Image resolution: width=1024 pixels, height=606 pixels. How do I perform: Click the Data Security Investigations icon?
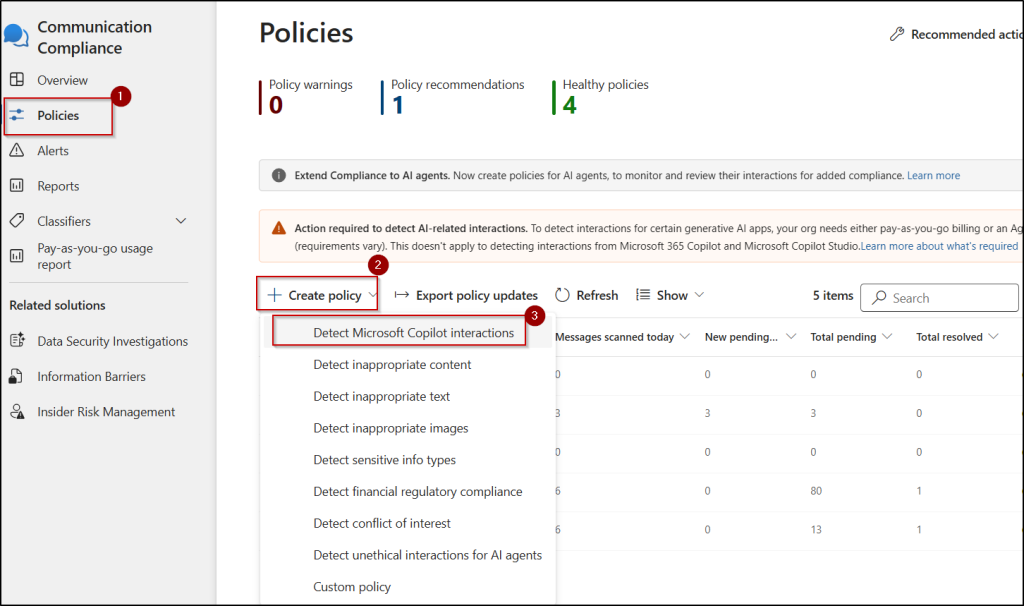[x=17, y=340]
